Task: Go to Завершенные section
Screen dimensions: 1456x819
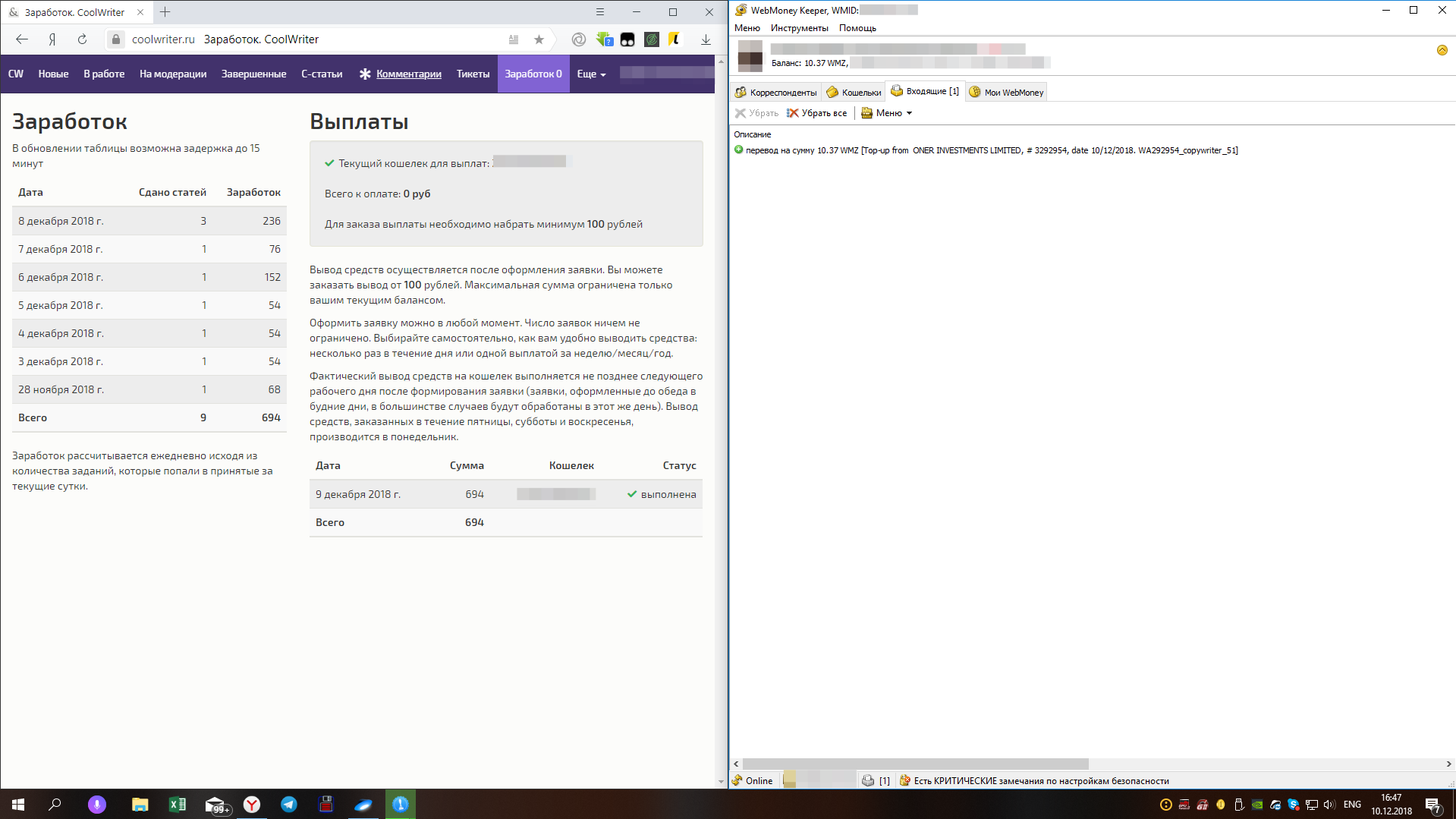Action: click(x=253, y=74)
